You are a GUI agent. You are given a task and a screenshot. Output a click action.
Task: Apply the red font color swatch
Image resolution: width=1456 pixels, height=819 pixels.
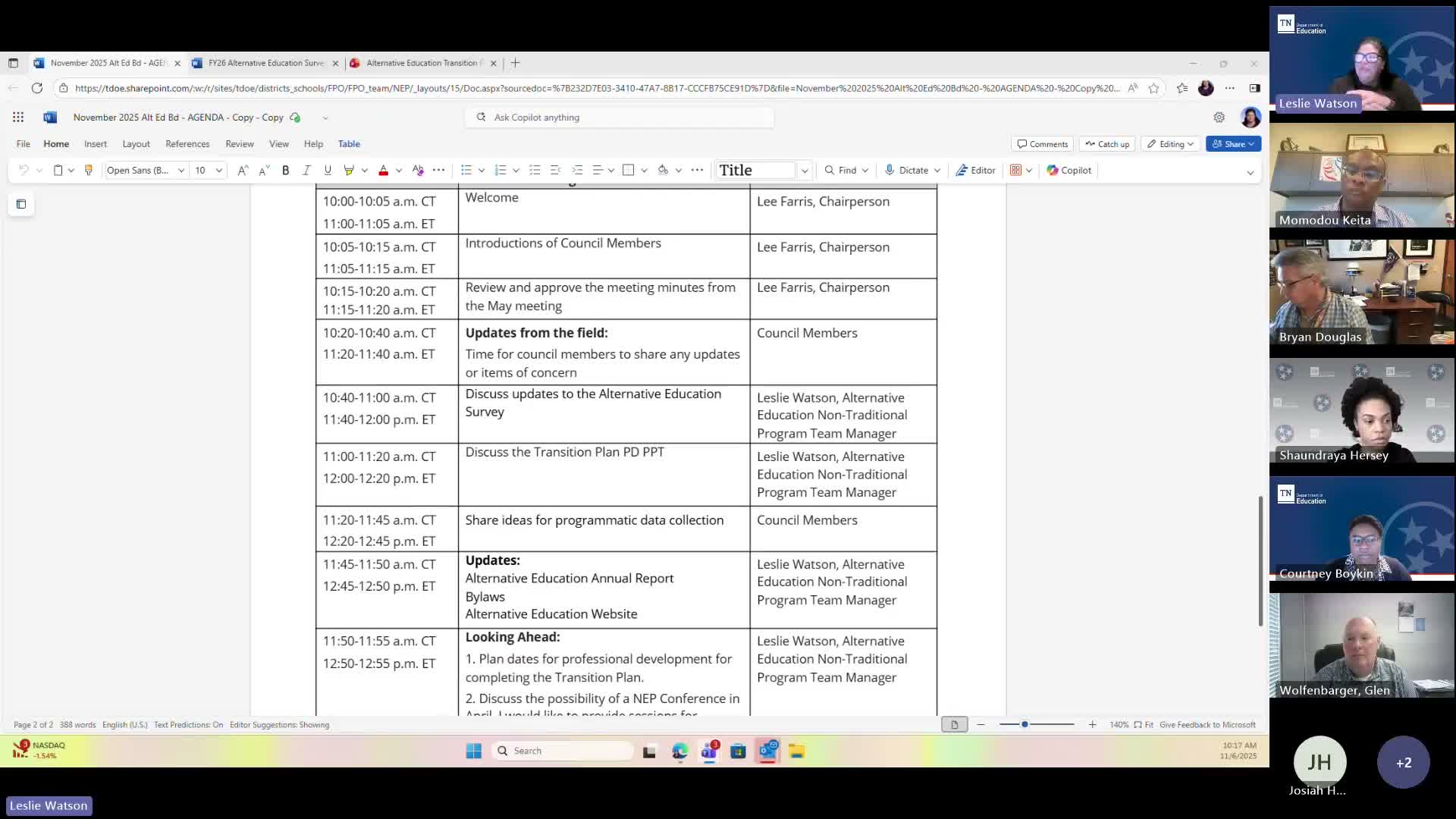[384, 171]
